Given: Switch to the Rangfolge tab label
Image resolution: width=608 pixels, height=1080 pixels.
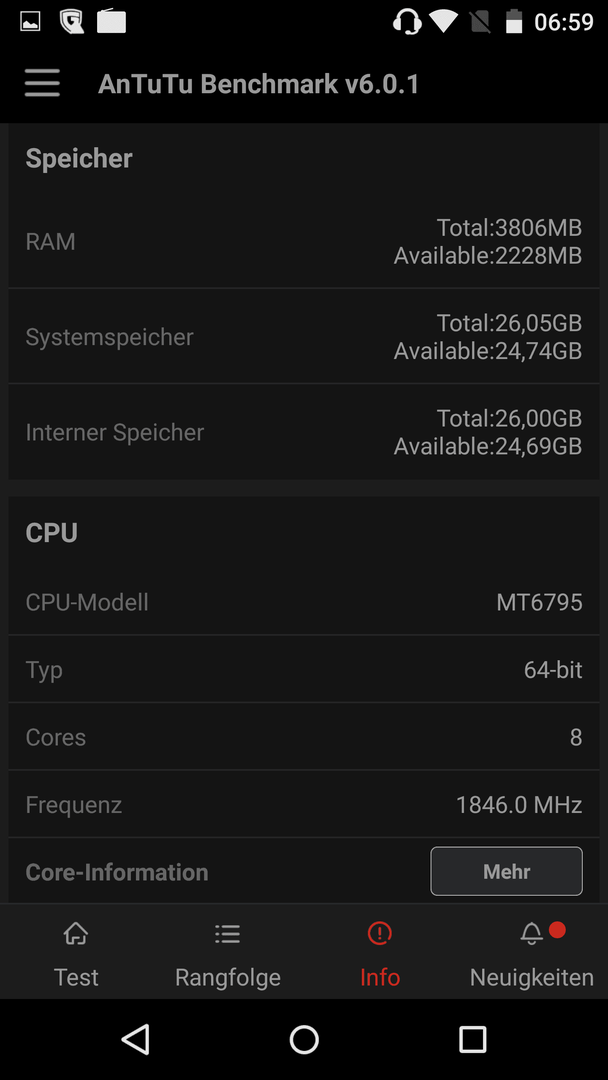Looking at the screenshot, I should pos(228,977).
